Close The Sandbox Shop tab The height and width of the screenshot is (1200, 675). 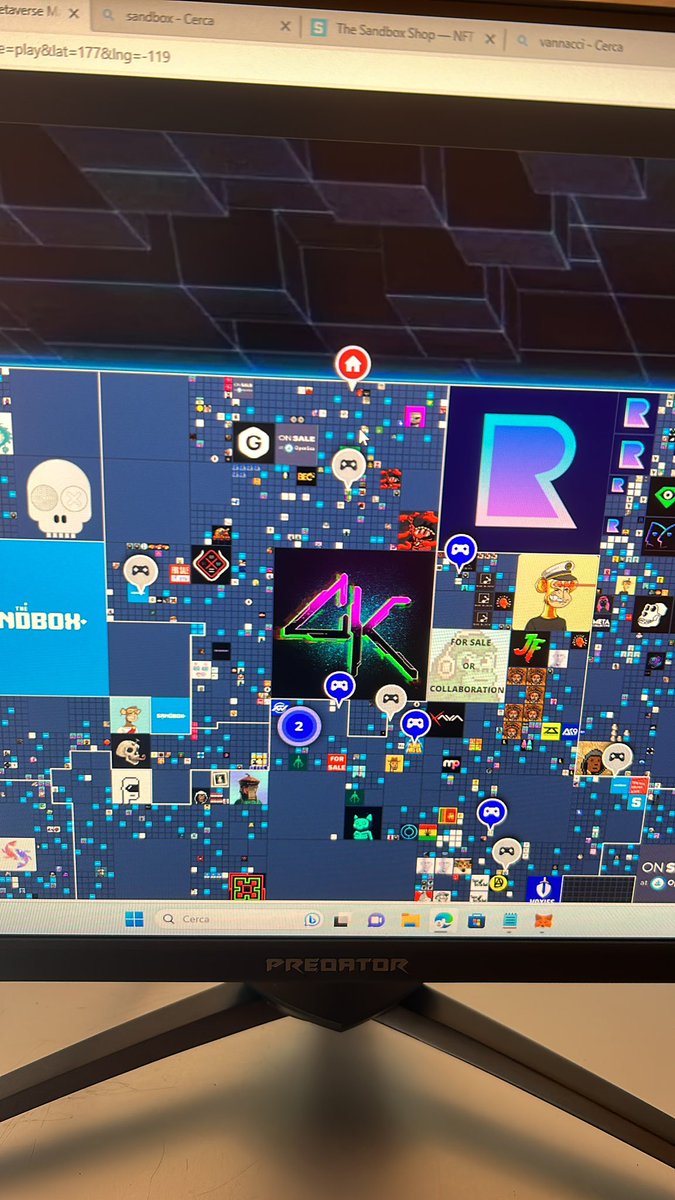click(492, 39)
